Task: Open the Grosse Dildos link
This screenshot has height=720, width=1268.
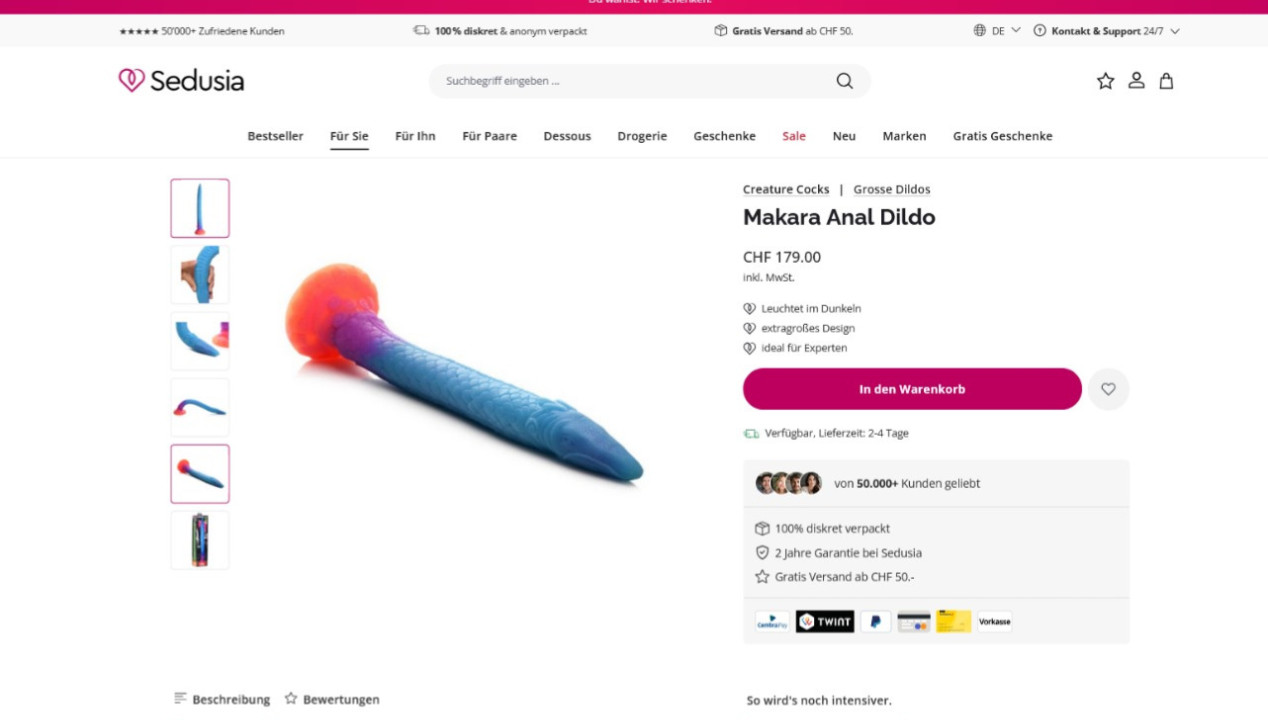Action: point(891,189)
